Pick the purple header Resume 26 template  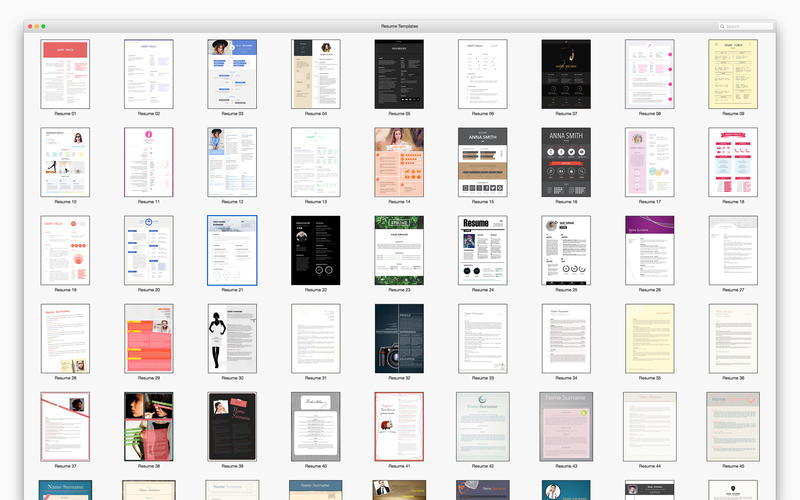click(649, 251)
